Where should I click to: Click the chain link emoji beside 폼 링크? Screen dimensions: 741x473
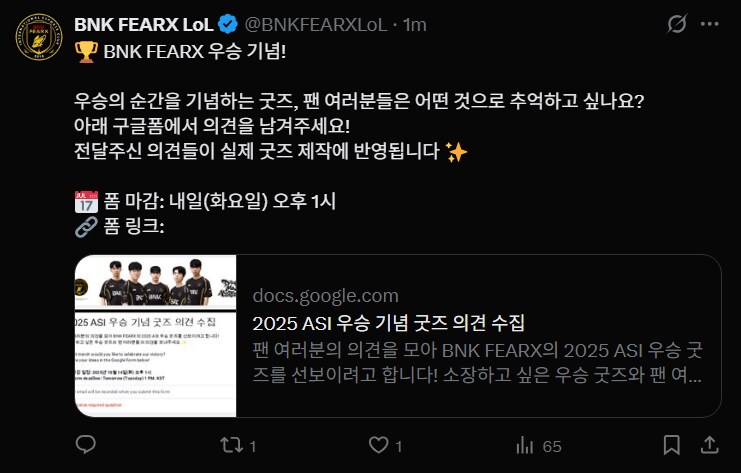[x=86, y=227]
